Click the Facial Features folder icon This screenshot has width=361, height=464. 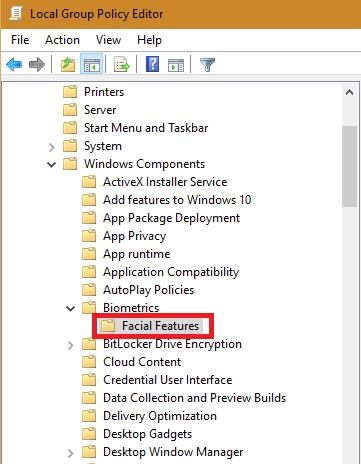tap(108, 326)
